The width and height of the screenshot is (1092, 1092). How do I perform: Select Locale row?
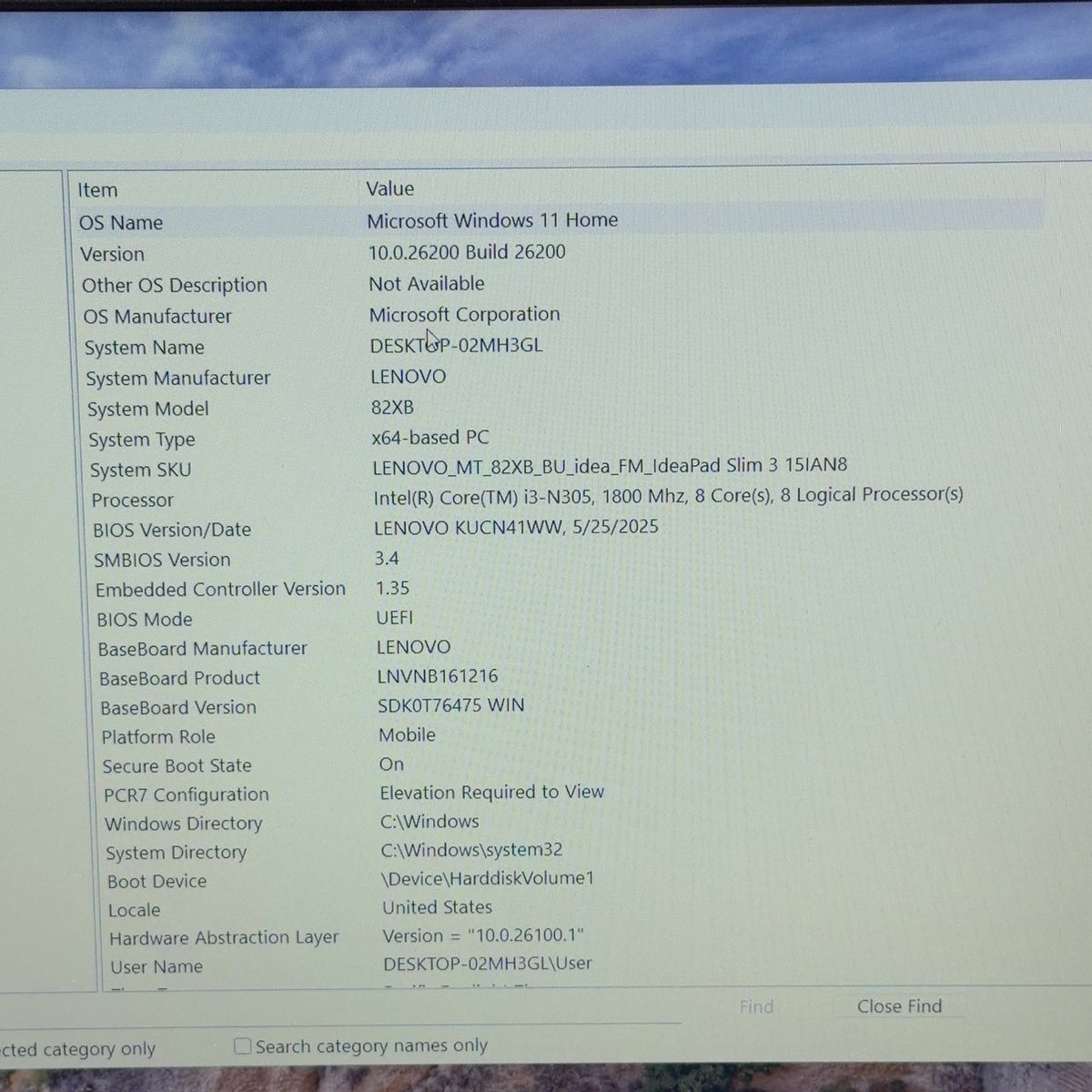point(135,910)
